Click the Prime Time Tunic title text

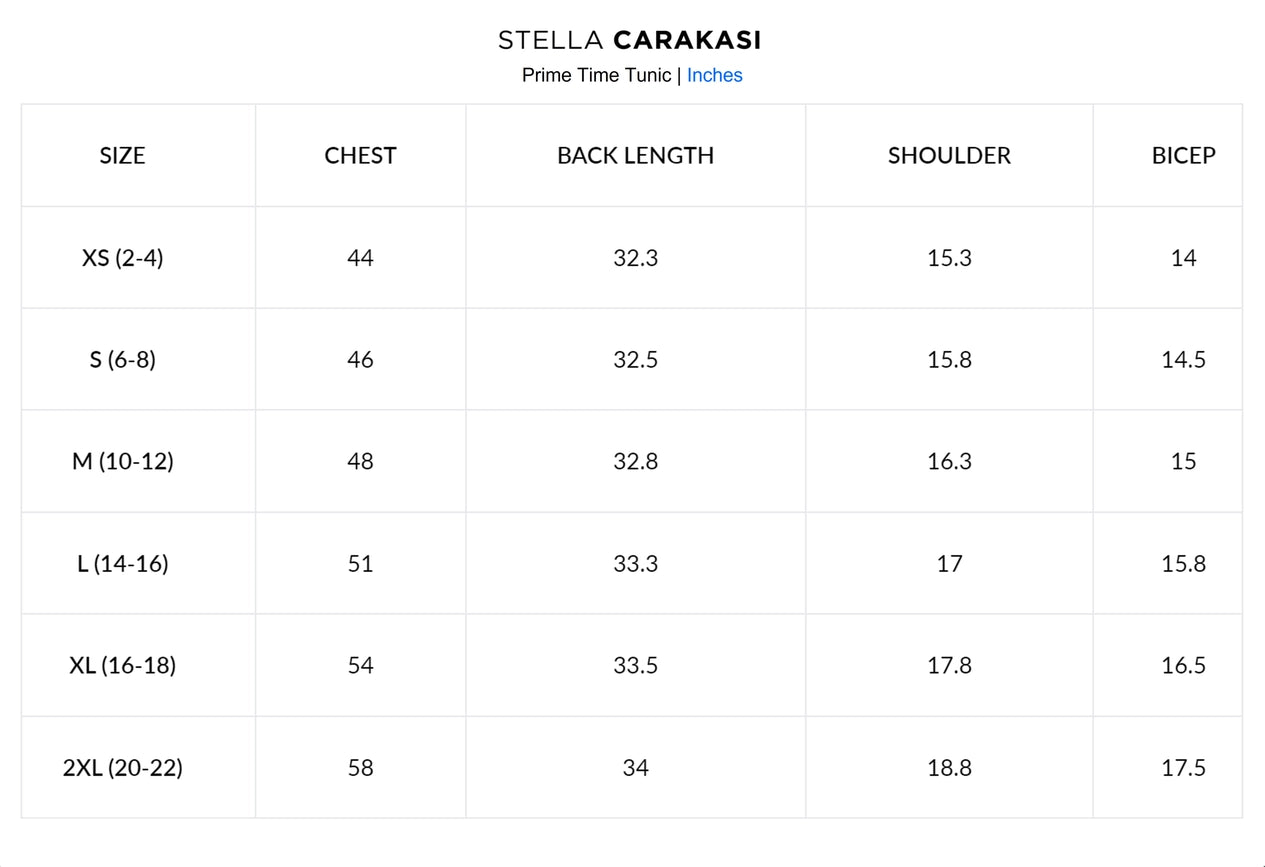(596, 75)
